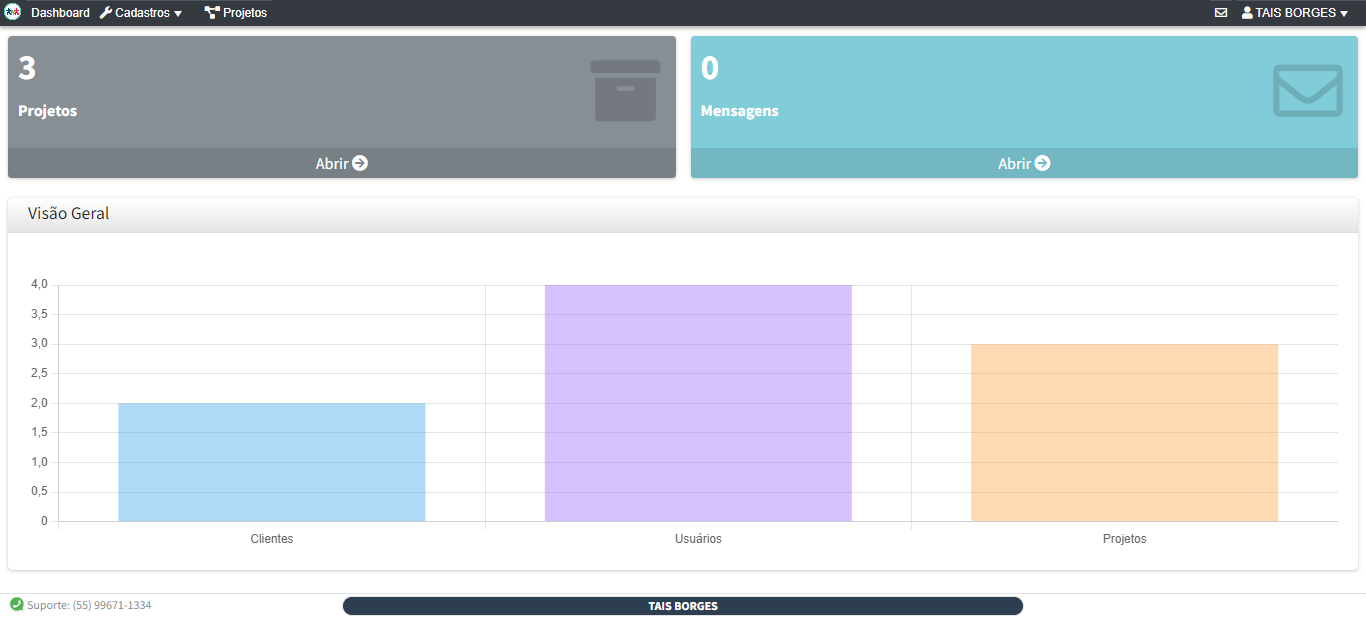
Task: Click the arrow icon on Mensagens card's Abrir
Action: pos(1042,163)
